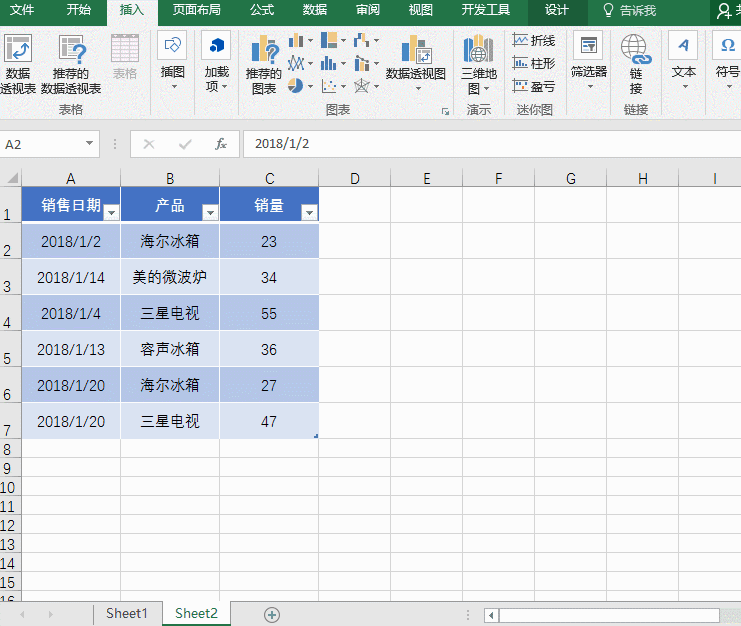The height and width of the screenshot is (626, 741).
Task: Insert a Line sparkline (折线)
Action: point(534,41)
